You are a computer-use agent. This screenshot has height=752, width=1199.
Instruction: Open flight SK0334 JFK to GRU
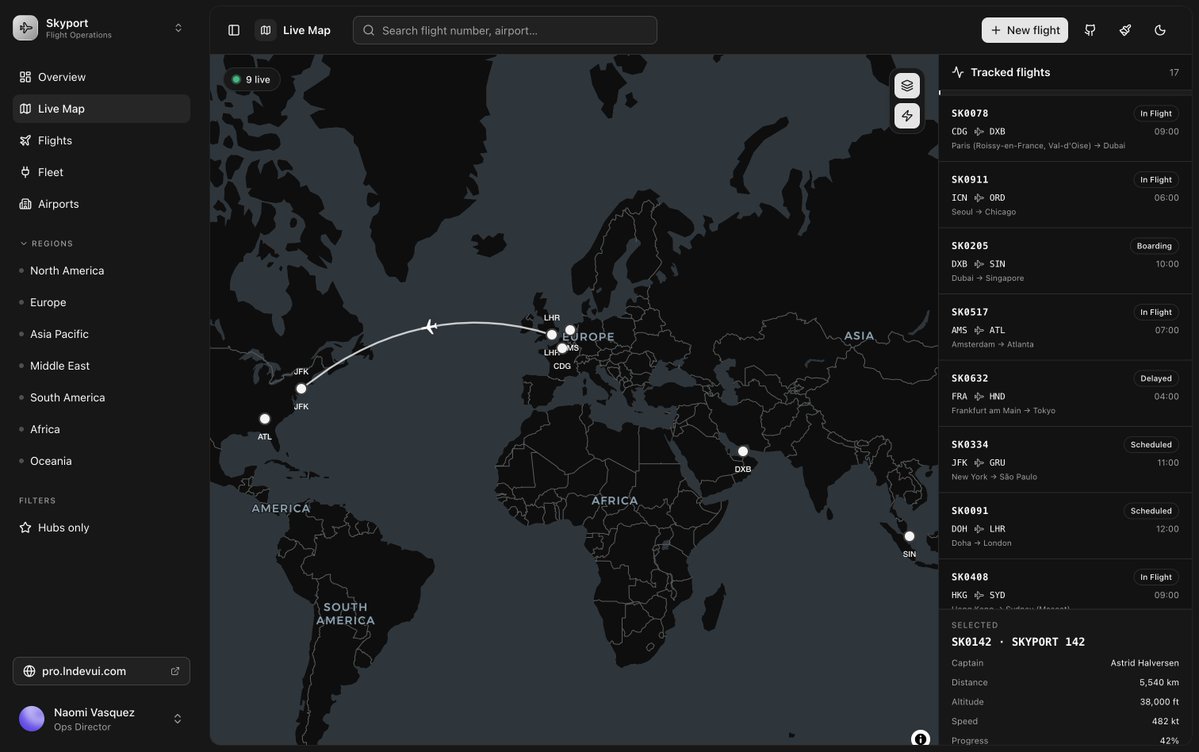(x=1064, y=460)
